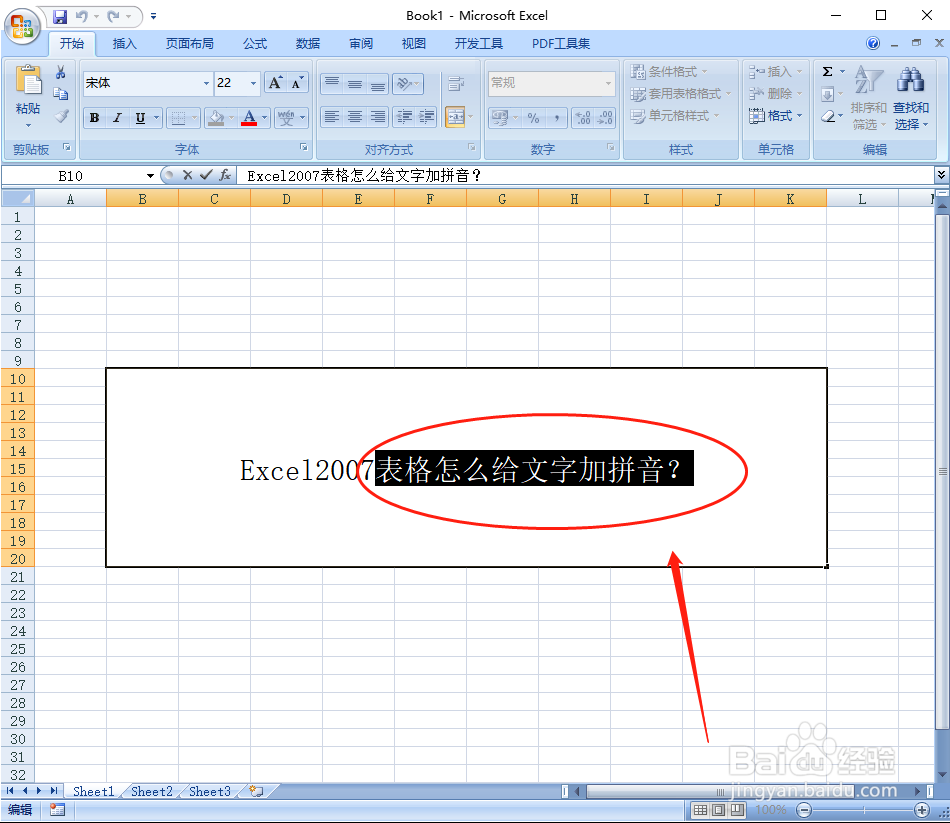Align text to bottom of cell
The width and height of the screenshot is (950, 823).
[x=378, y=83]
